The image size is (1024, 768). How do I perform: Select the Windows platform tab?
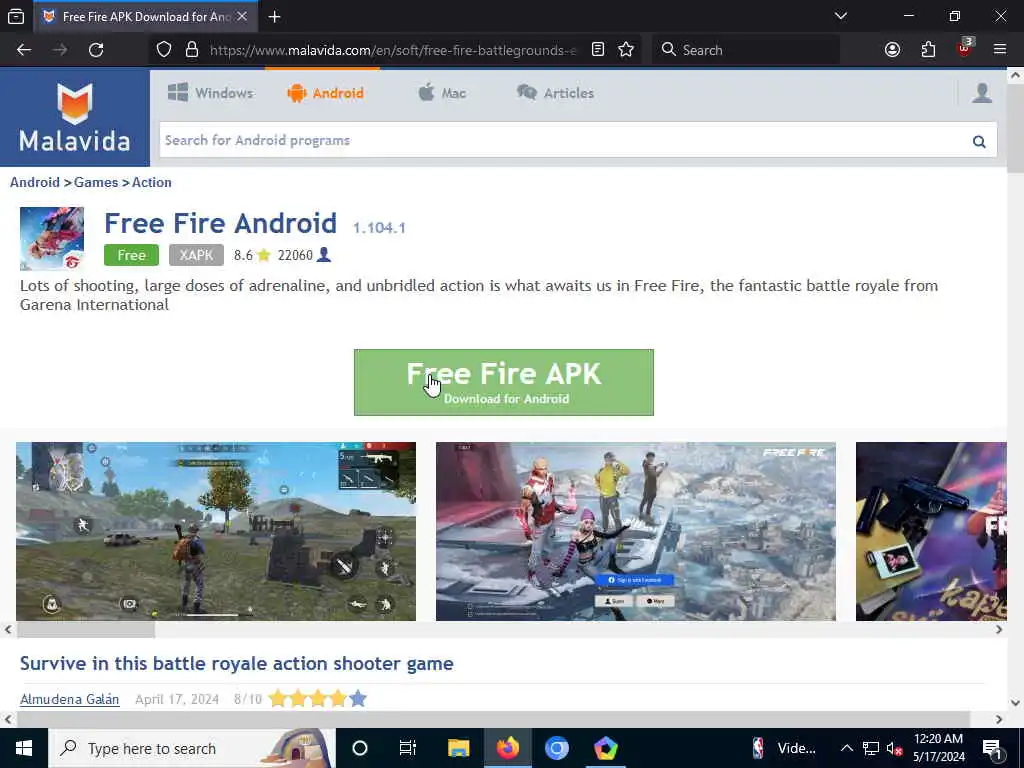click(x=210, y=93)
